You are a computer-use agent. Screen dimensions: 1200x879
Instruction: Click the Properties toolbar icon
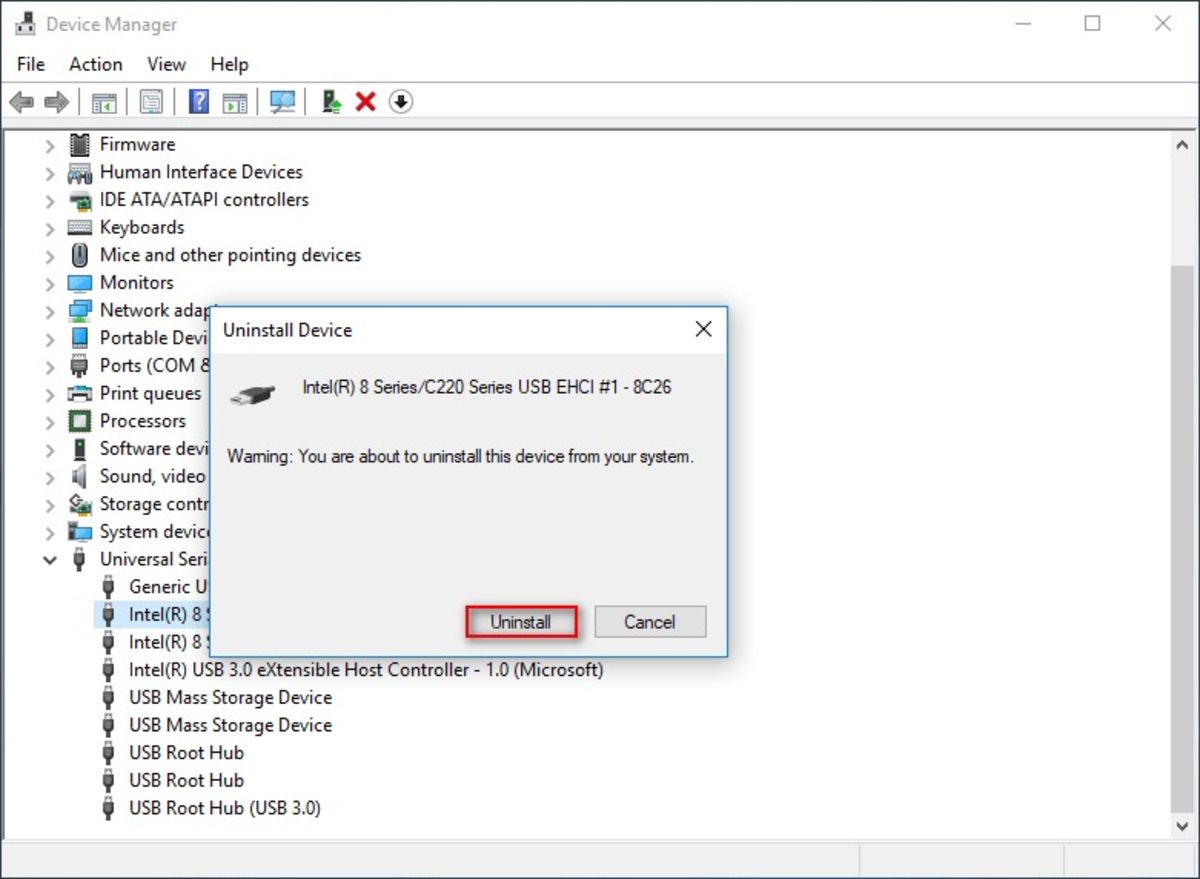click(x=151, y=102)
